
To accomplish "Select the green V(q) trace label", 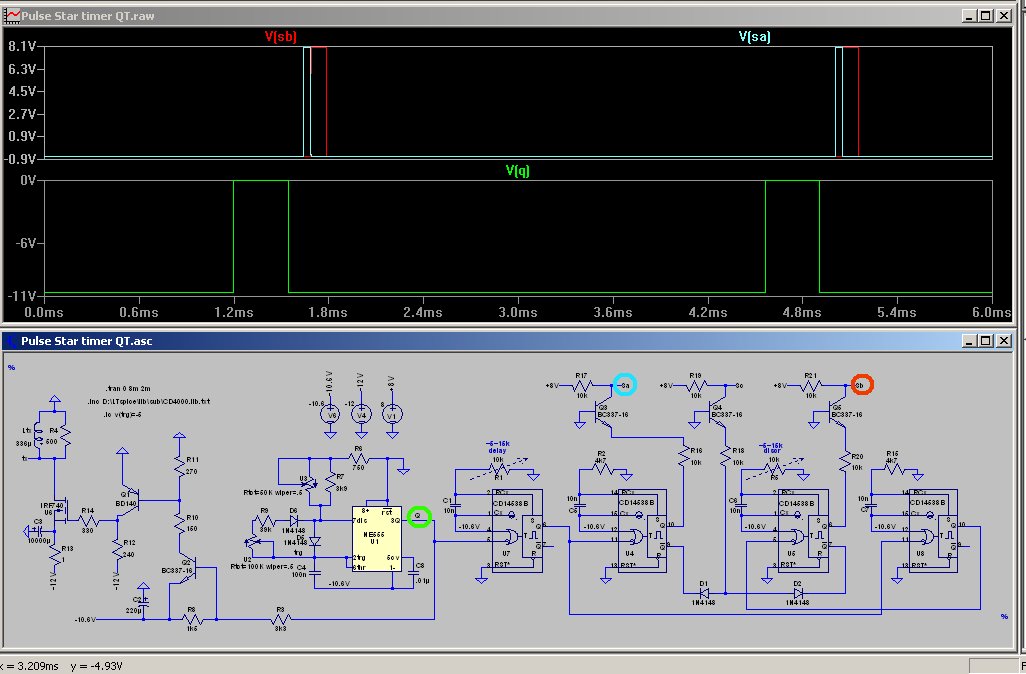I will click(517, 171).
